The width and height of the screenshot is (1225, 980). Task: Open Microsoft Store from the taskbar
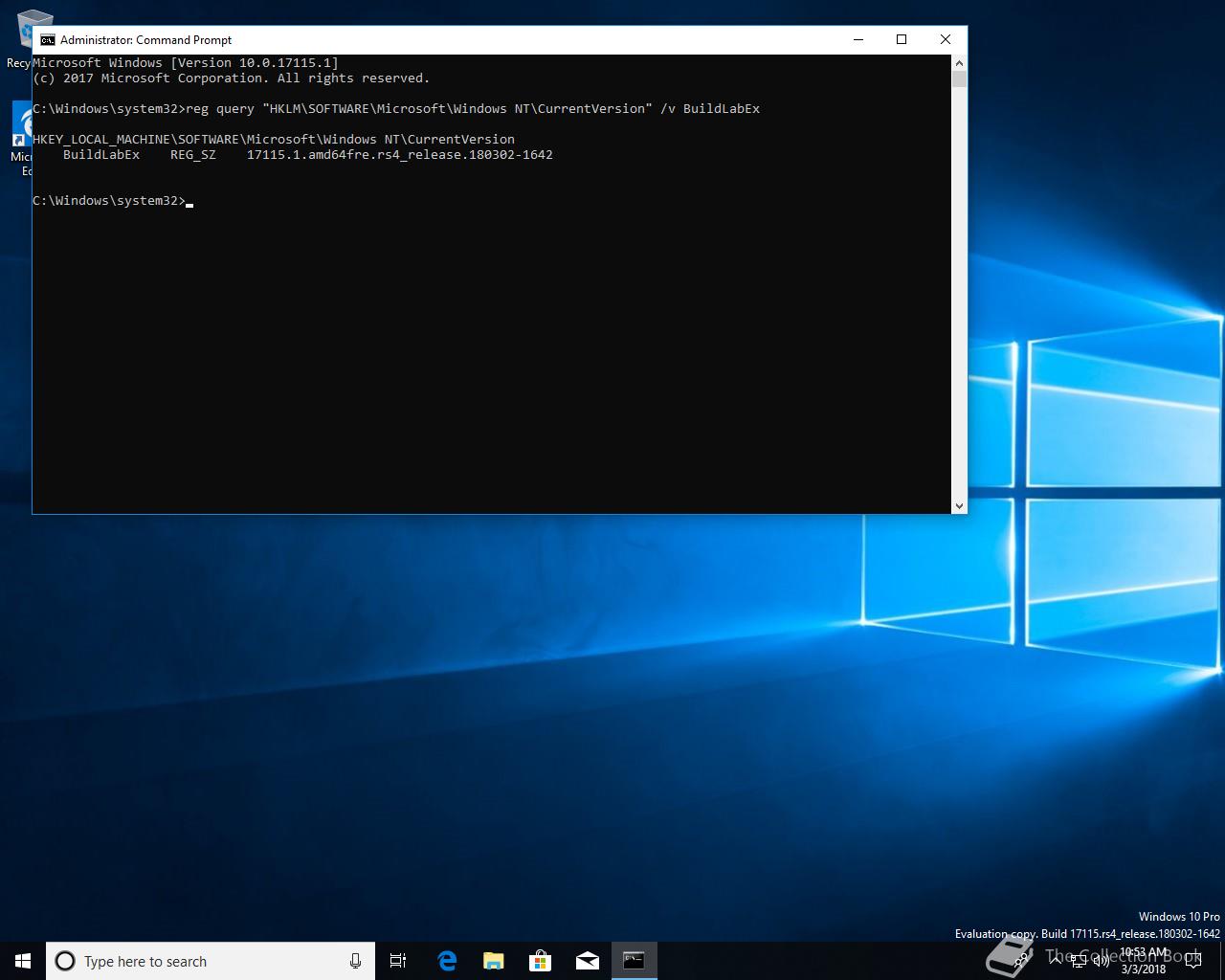pyautogui.click(x=540, y=961)
